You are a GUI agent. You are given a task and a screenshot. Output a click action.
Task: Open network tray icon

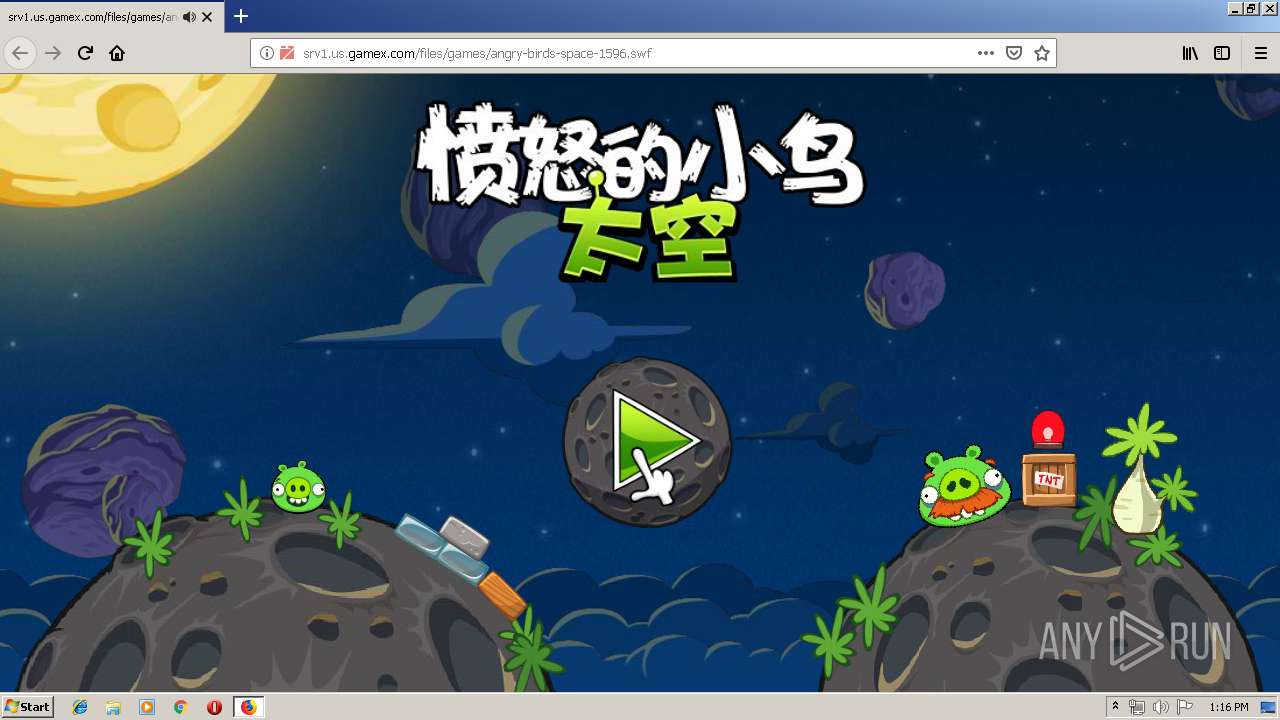coord(1137,707)
